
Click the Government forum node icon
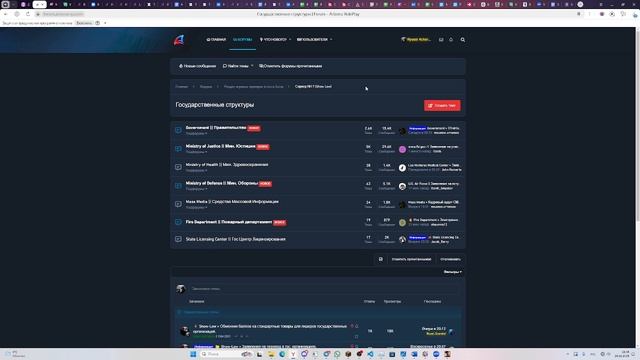pos(178,130)
